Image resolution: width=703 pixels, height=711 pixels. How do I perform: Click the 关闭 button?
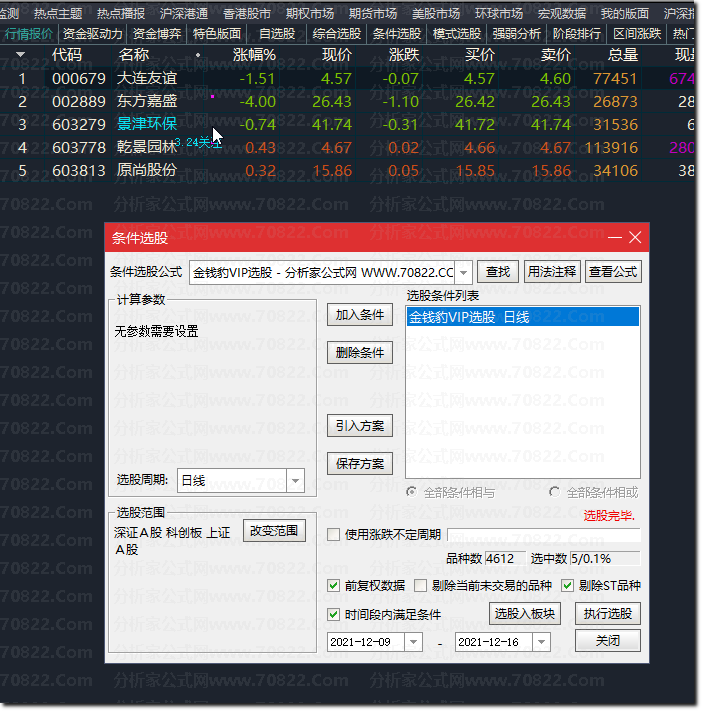pos(608,640)
